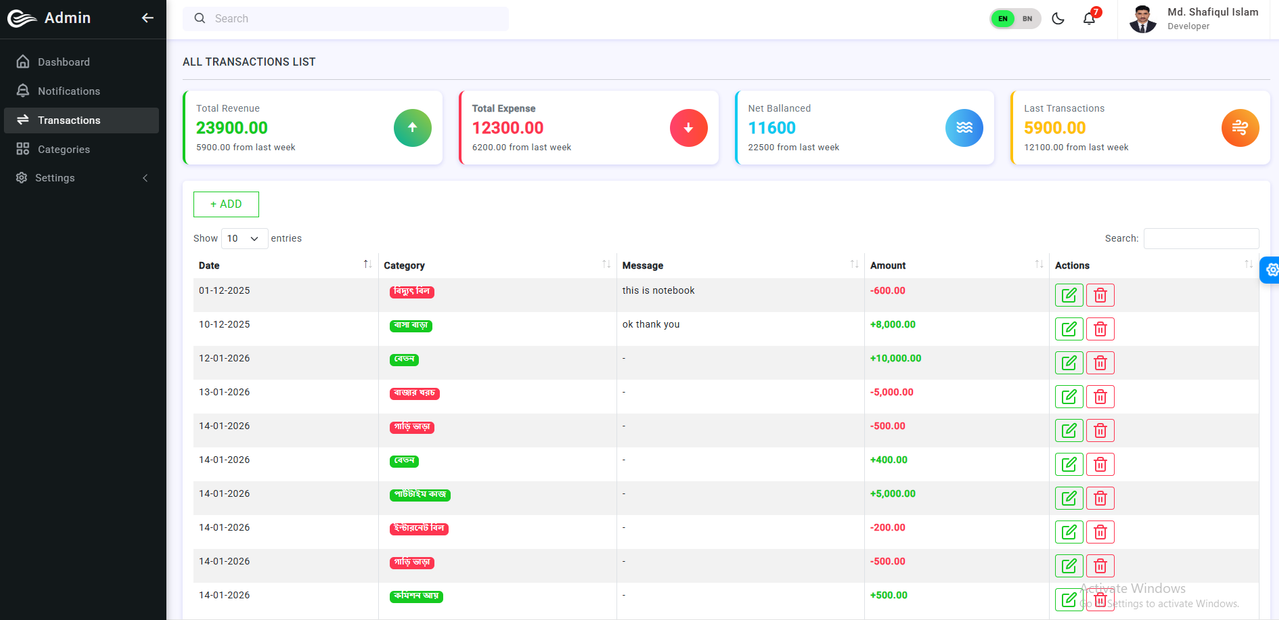Edit the +5,000.00 transaction

1069,498
